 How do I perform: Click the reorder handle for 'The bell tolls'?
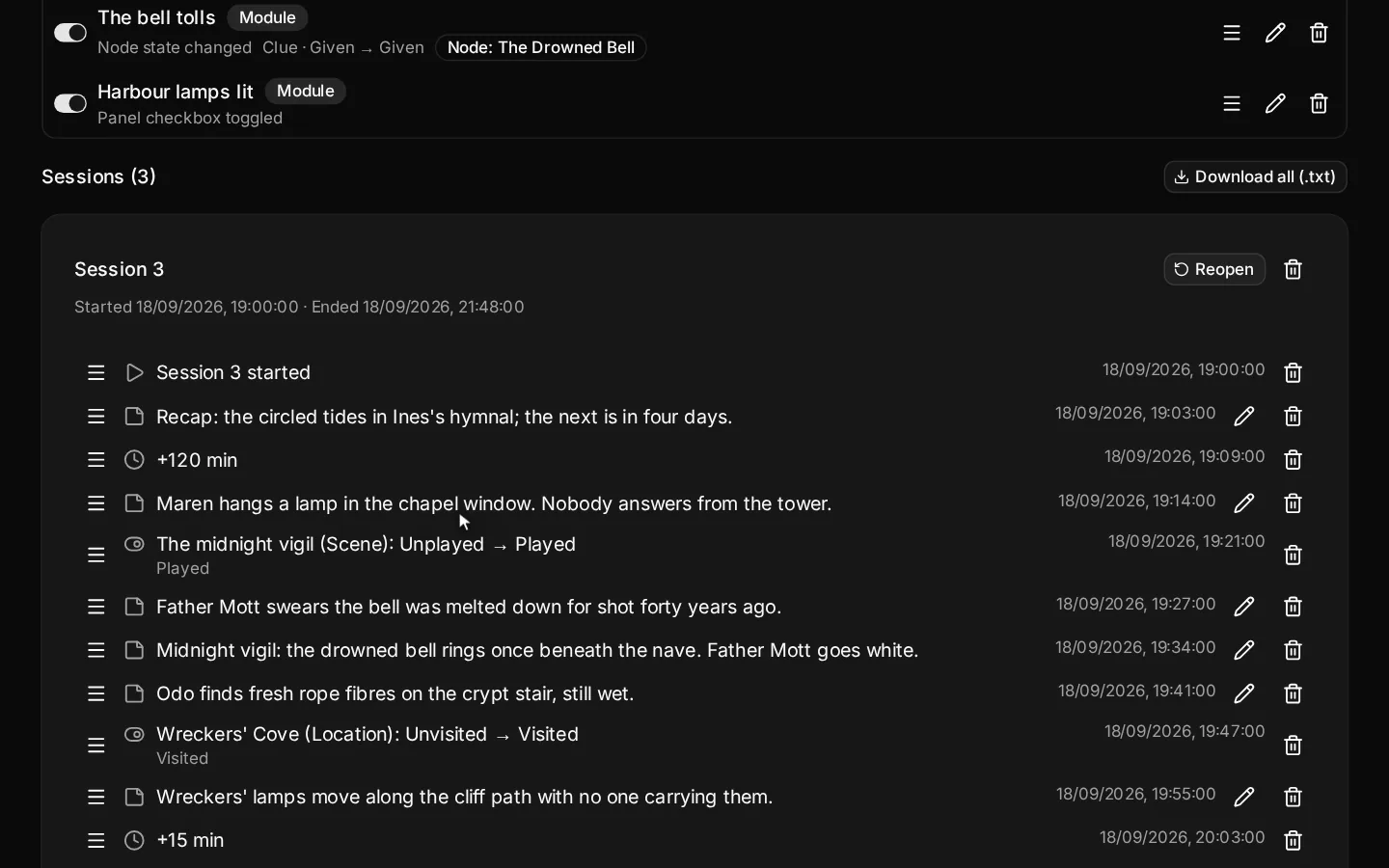[1233, 33]
